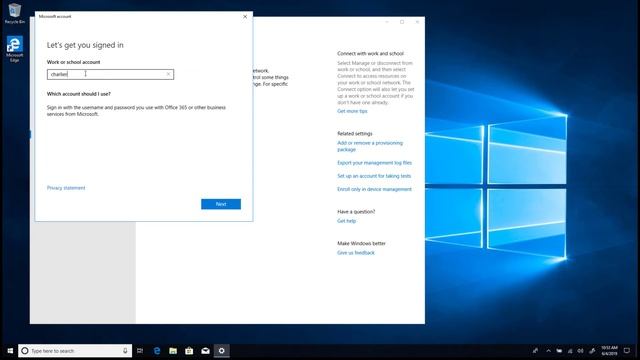640x360 pixels.
Task: Click the 'Related settings' heading
Action: [355, 133]
